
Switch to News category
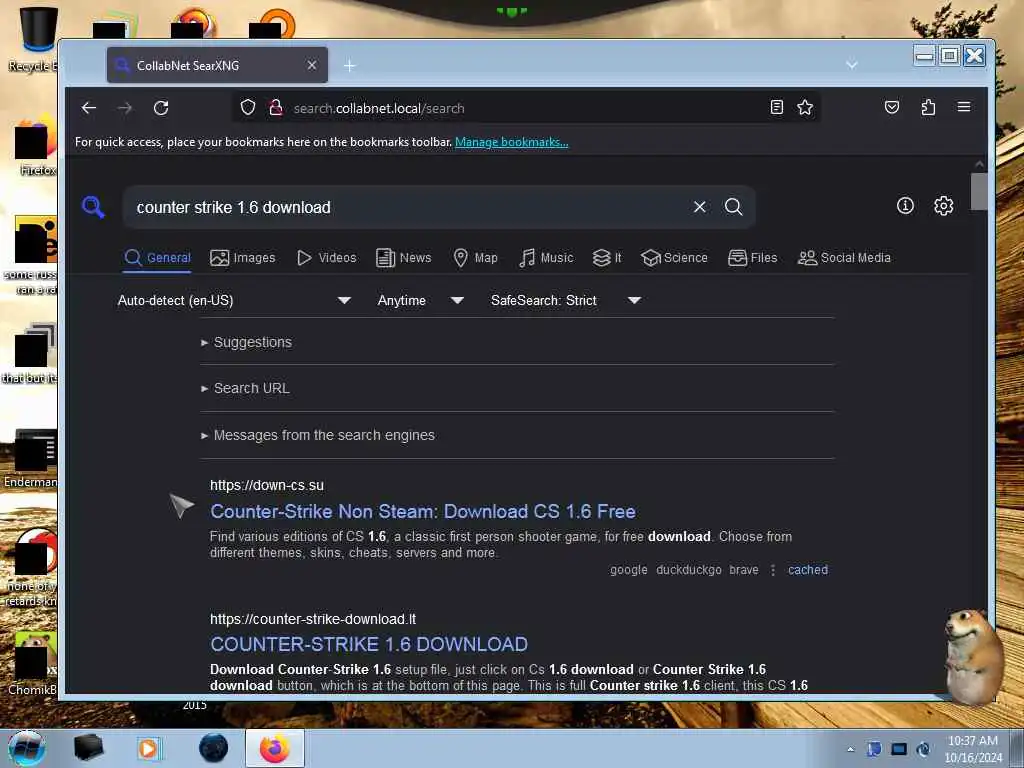404,257
